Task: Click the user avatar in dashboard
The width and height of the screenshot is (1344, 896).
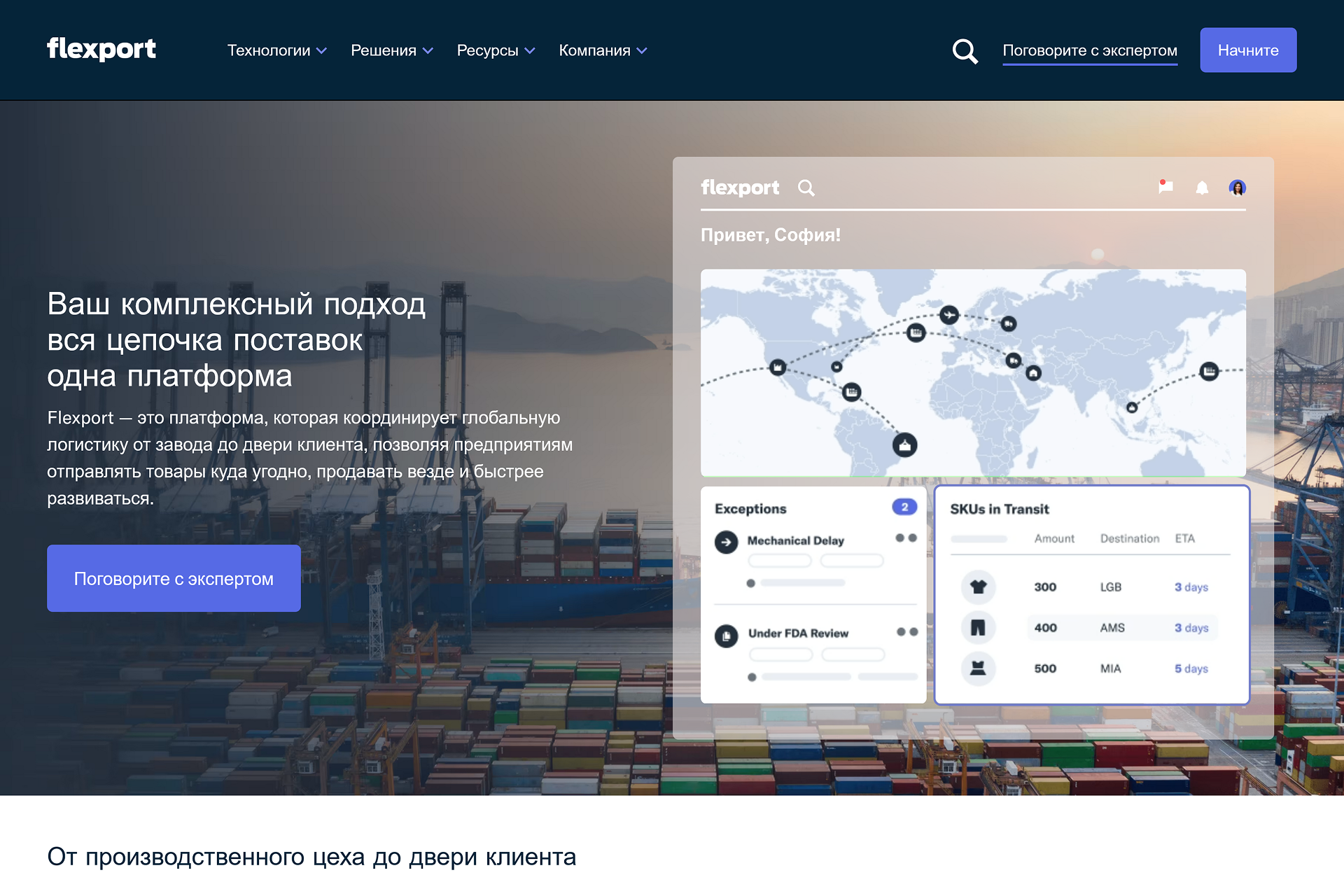Action: [1238, 188]
